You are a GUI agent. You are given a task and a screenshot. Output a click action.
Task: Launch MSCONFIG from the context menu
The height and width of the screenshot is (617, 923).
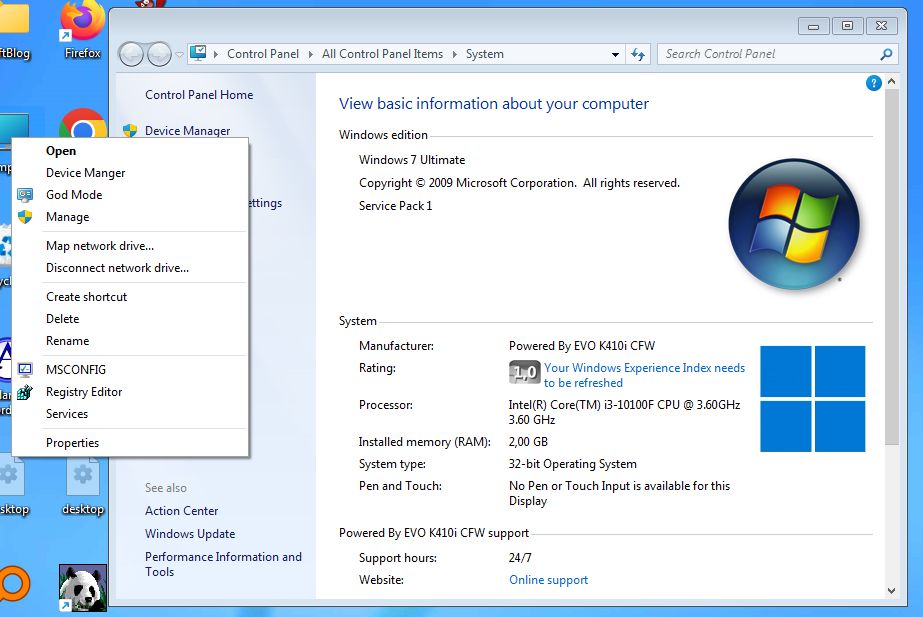[130, 370]
